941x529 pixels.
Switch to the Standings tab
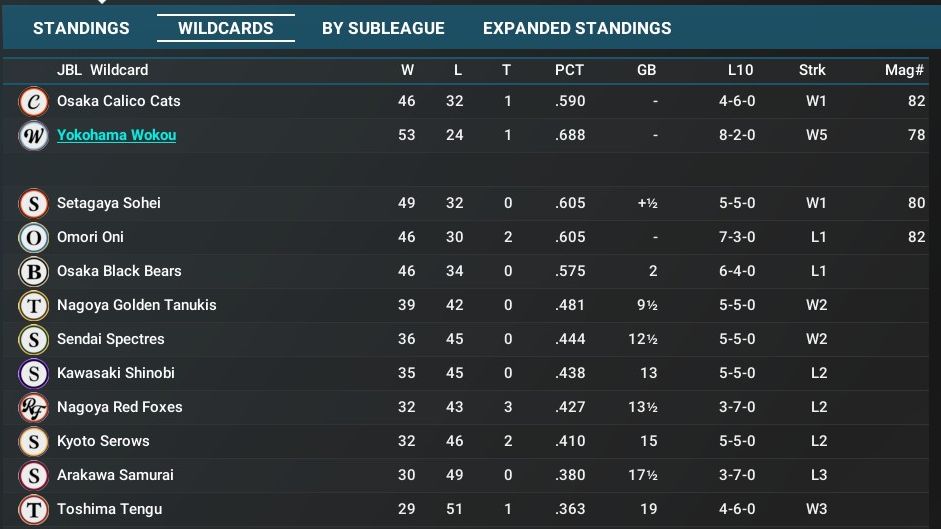[x=81, y=28]
